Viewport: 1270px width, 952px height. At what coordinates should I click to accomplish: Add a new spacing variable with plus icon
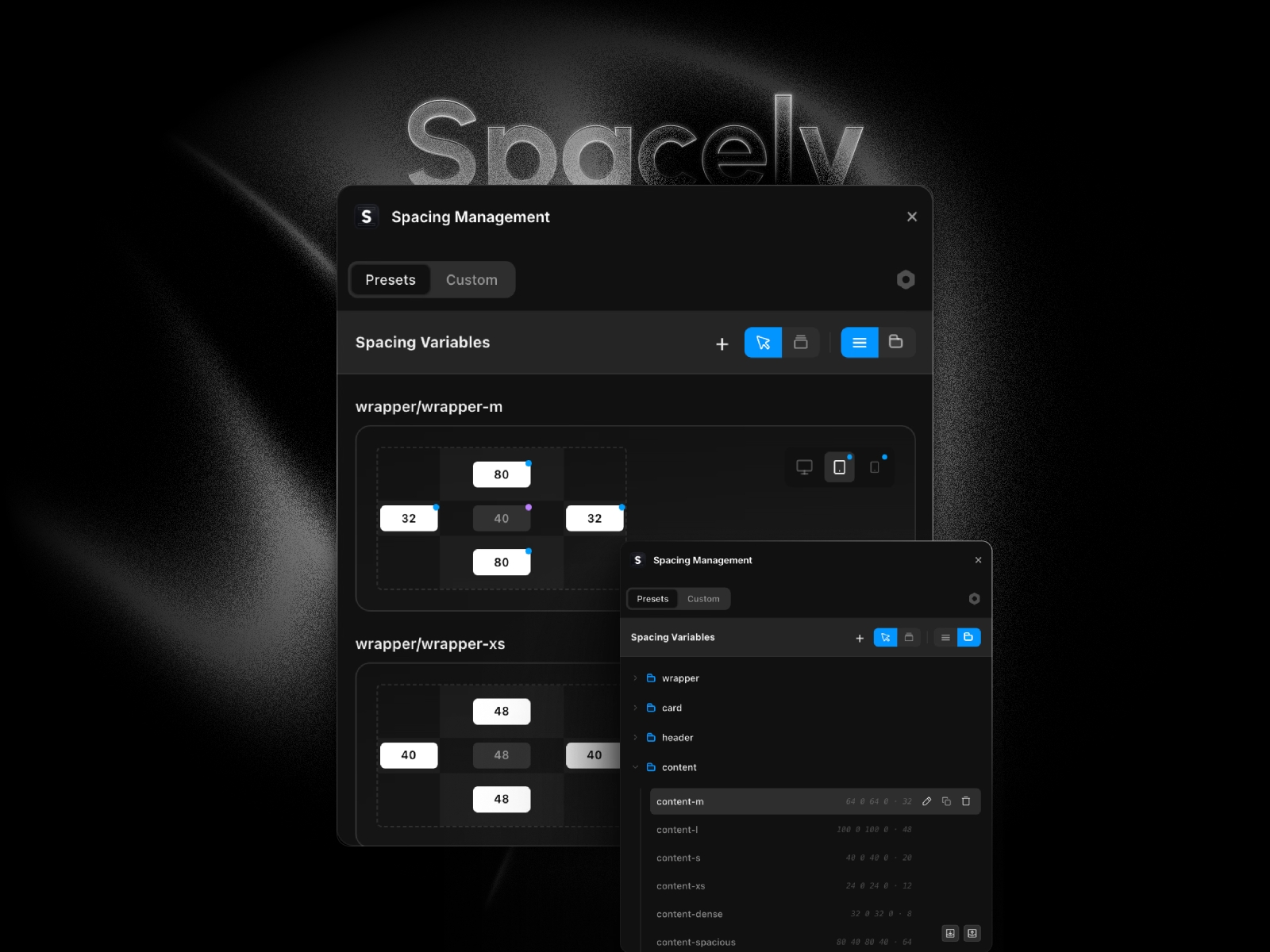pyautogui.click(x=722, y=344)
